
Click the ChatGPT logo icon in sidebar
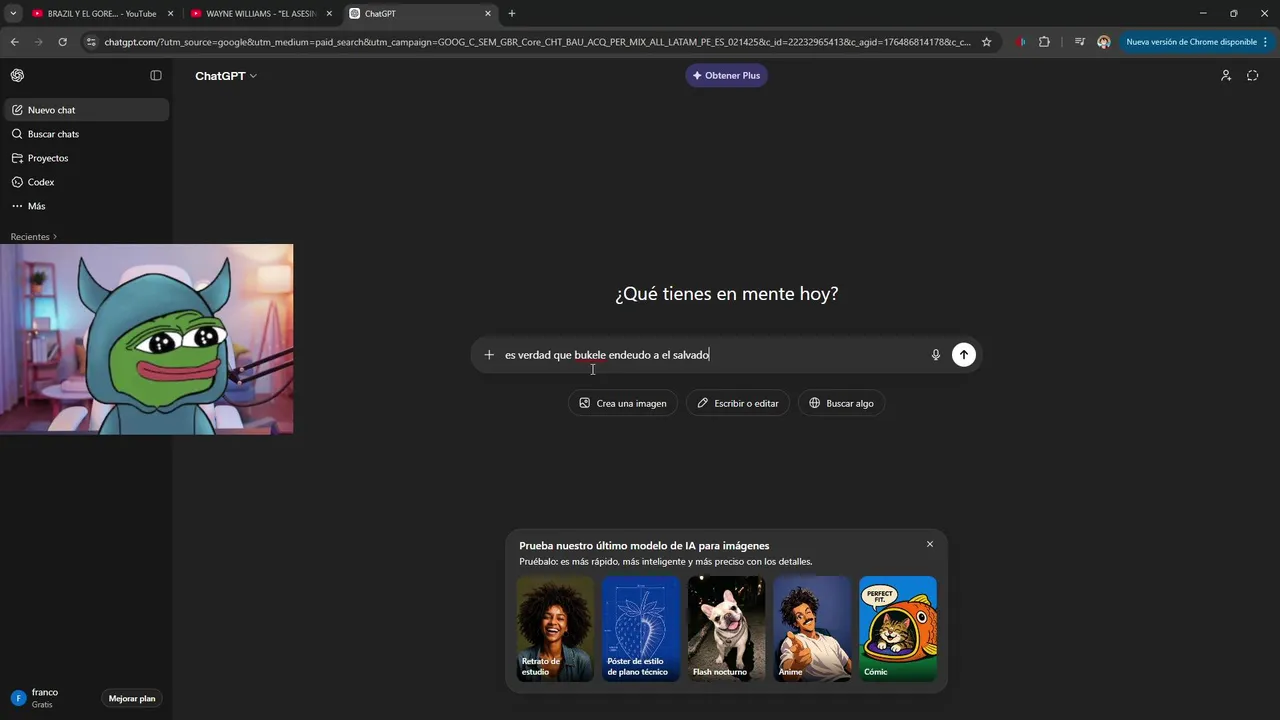coord(17,75)
